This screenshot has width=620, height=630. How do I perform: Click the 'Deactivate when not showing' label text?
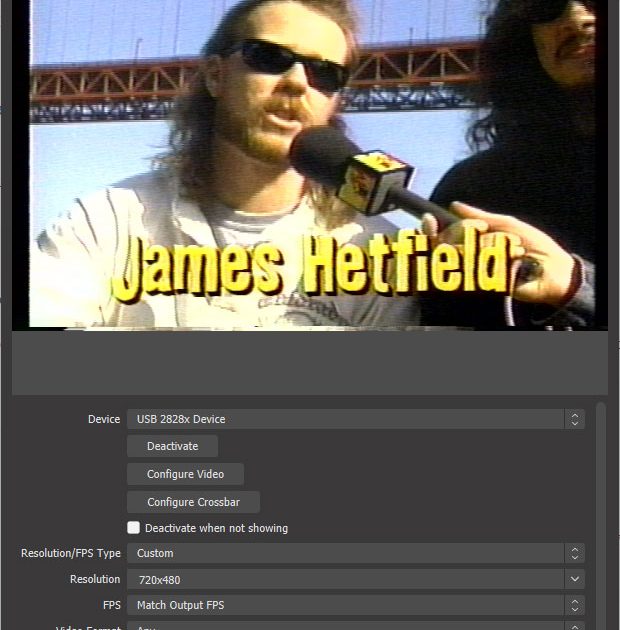[216, 528]
